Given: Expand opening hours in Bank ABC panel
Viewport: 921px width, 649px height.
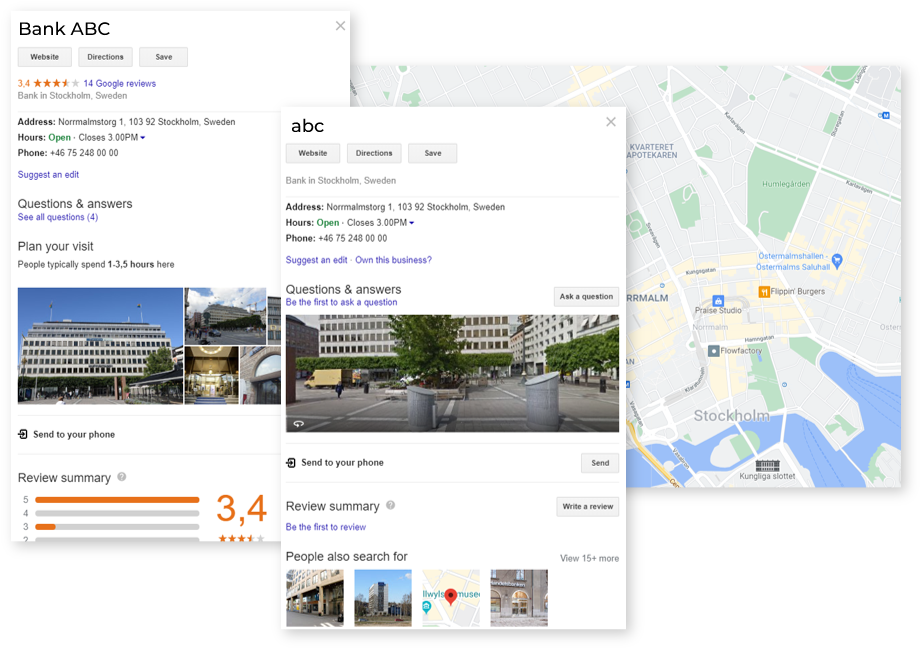Looking at the screenshot, I should point(143,138).
